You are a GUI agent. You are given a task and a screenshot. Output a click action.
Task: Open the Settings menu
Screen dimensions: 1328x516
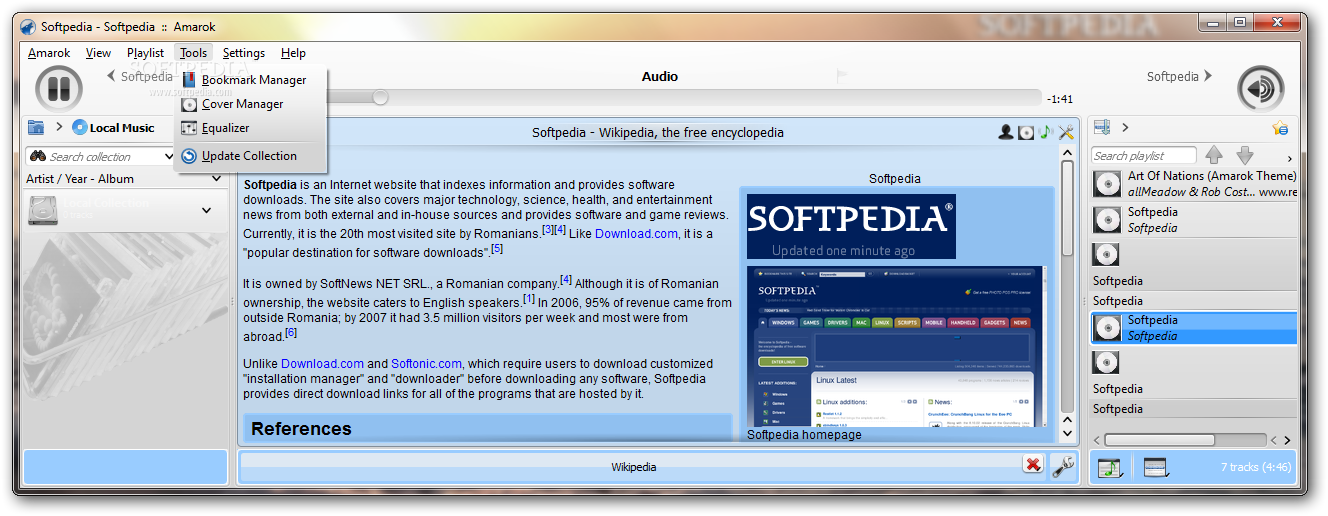tap(244, 53)
